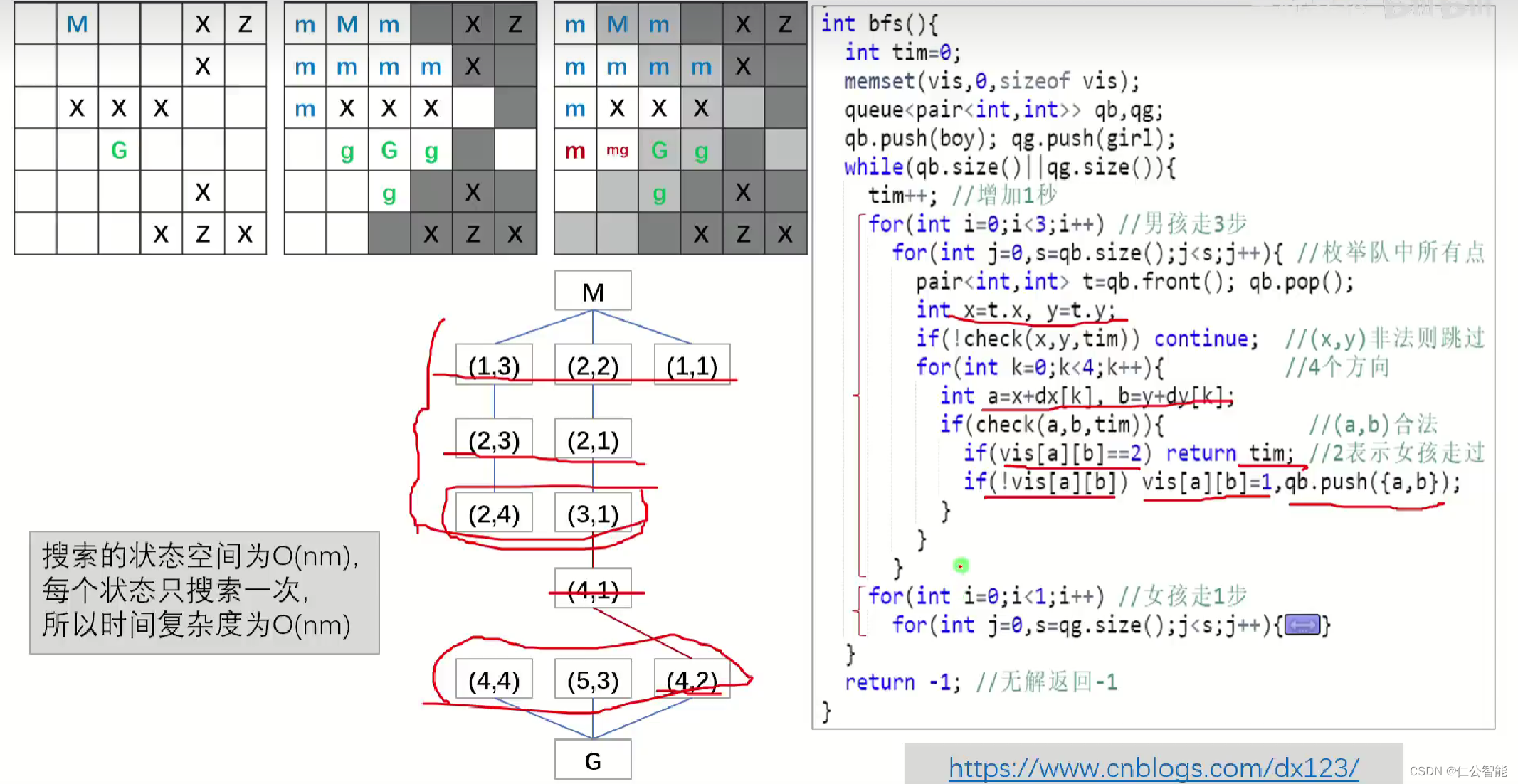Click the loop 'for(int i=0;i<1;i++)'
The image size is (1518, 784).
click(986, 595)
